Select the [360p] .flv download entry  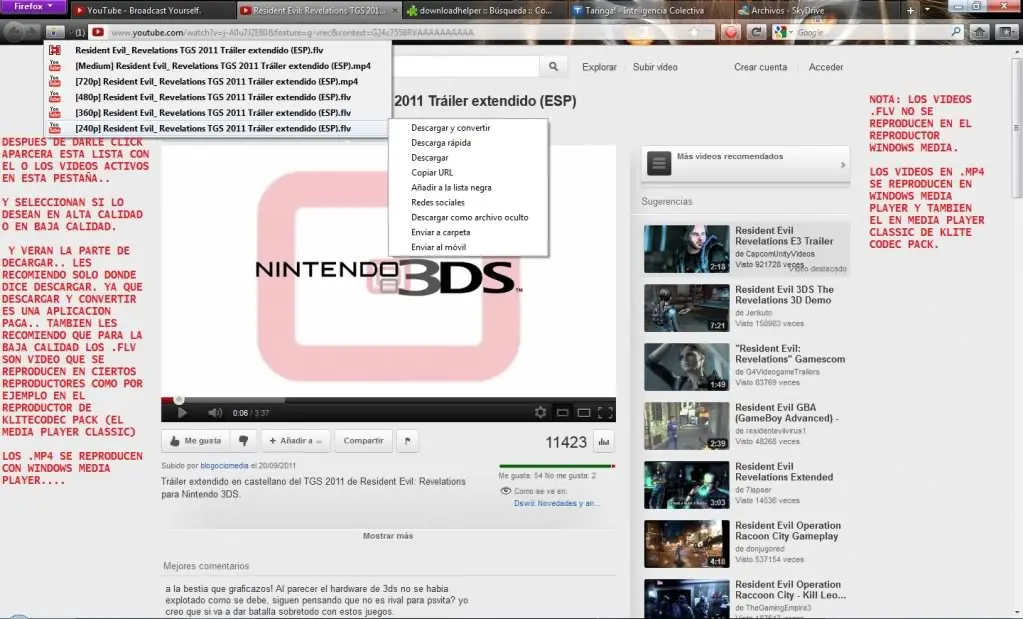pyautogui.click(x=218, y=113)
